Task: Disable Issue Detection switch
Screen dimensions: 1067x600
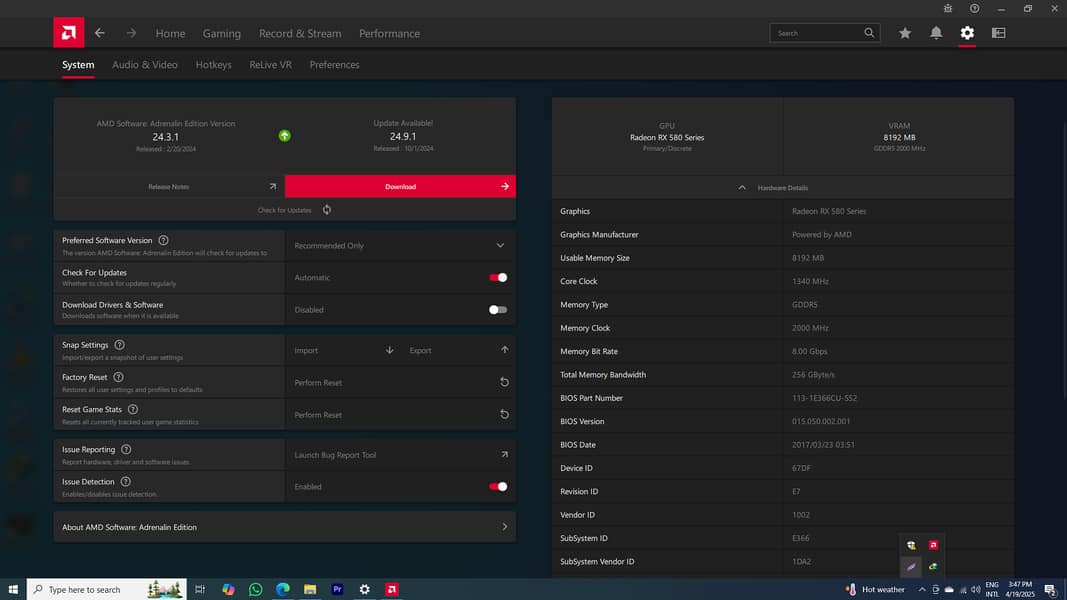Action: 498,486
